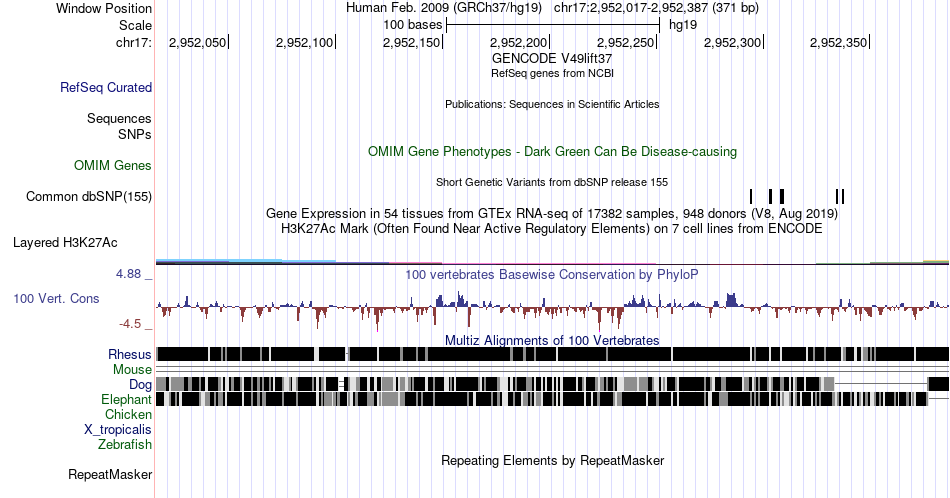950x498 pixels.
Task: Click the 2,952,250 ruler position
Action: (x=625, y=42)
